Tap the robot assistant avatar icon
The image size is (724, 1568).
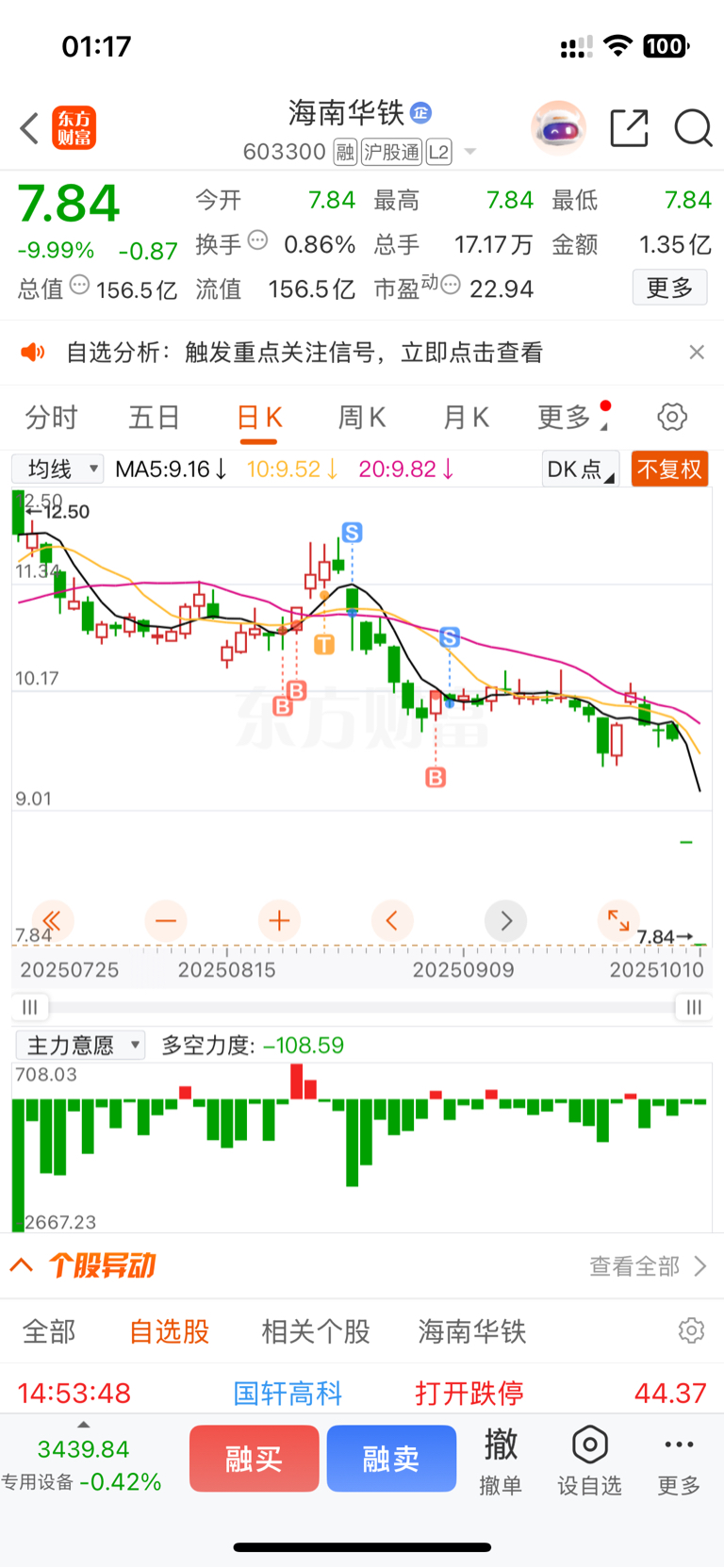tap(558, 127)
